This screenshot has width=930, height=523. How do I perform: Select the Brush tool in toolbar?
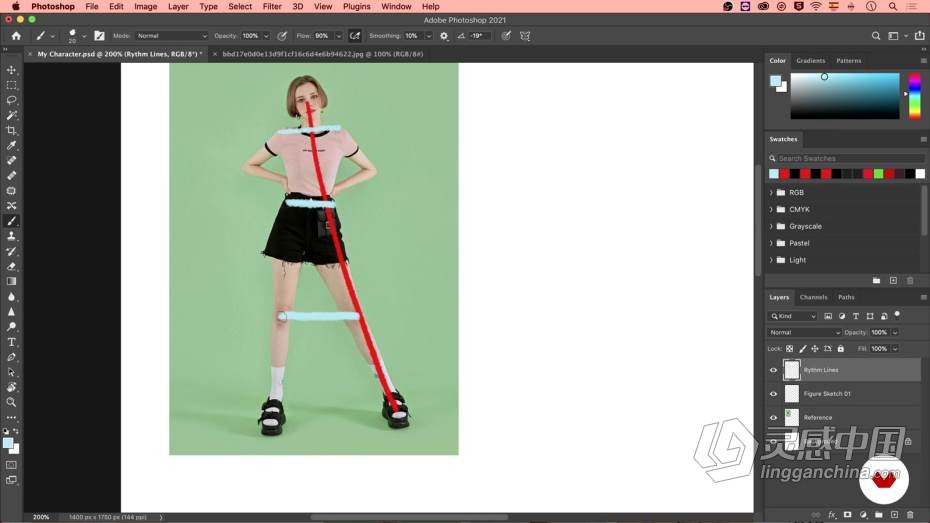click(11, 221)
